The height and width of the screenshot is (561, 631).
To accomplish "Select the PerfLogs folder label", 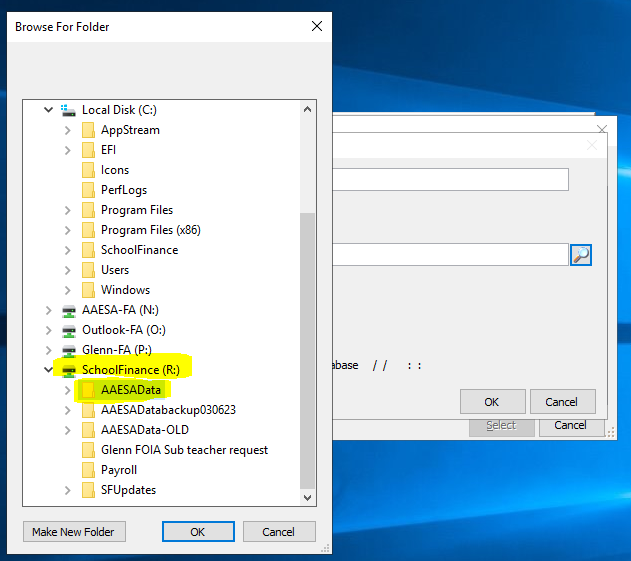I will (x=124, y=190).
